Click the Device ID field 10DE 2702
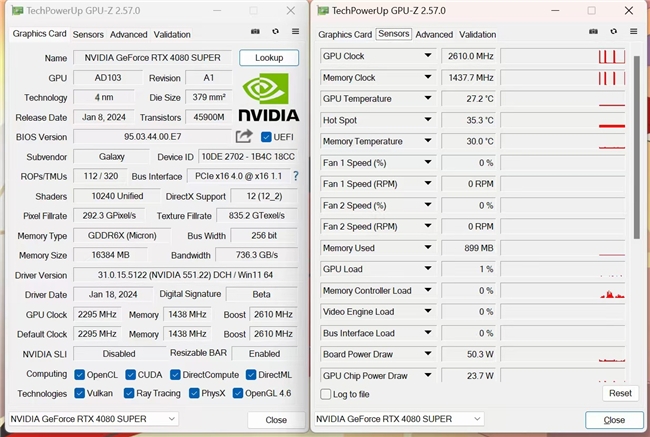The height and width of the screenshot is (437, 650). 248,157
